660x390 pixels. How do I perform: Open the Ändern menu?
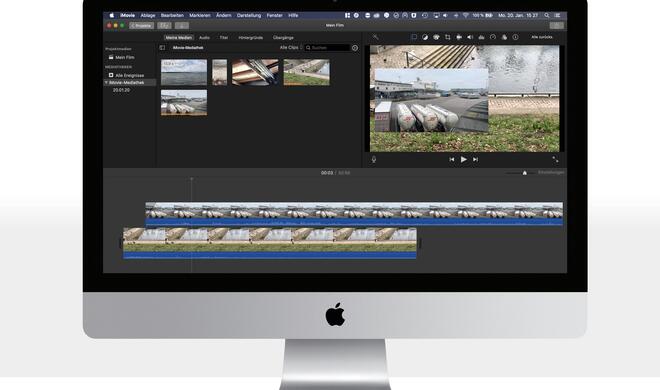click(224, 15)
